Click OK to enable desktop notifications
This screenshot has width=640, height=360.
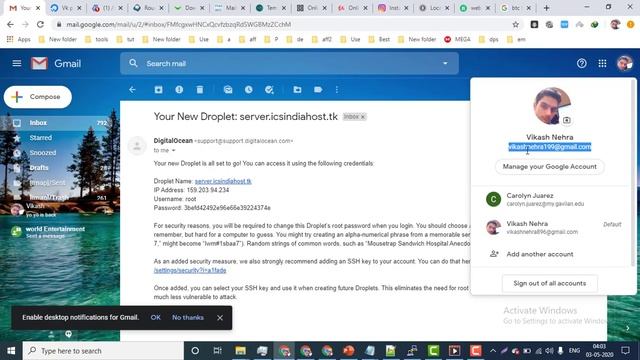156,317
